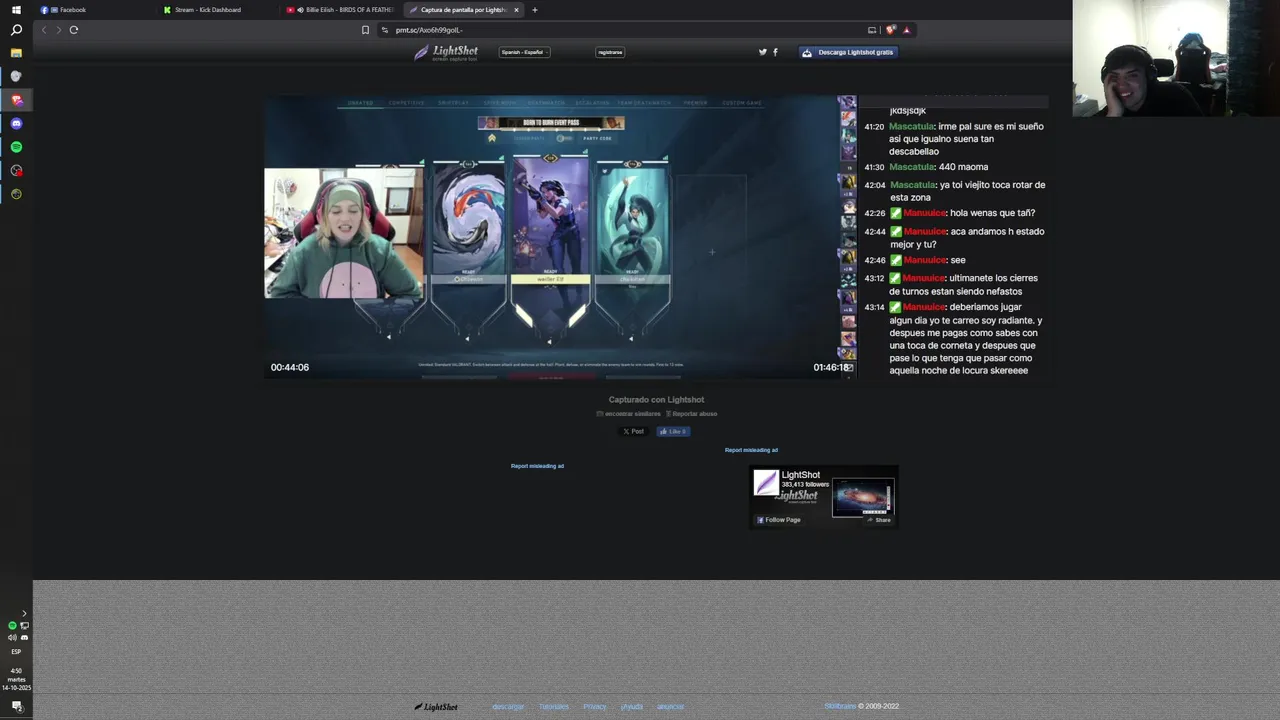Switch to Stream - Kick Dashboard tab

(218, 10)
